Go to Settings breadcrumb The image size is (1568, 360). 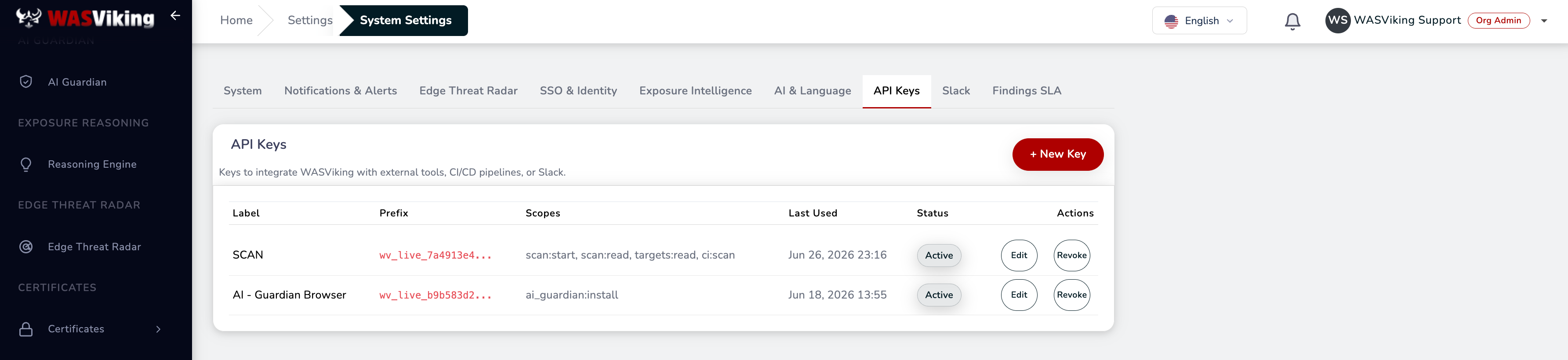pyautogui.click(x=310, y=20)
